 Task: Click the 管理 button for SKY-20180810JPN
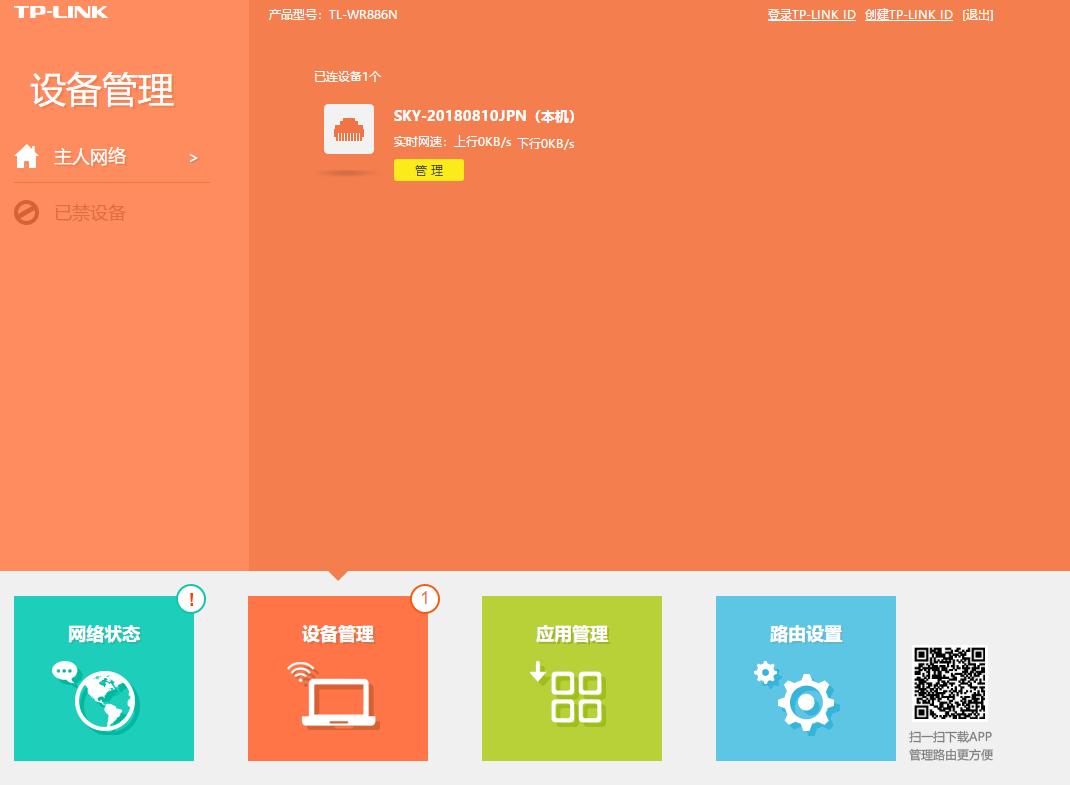(x=429, y=170)
